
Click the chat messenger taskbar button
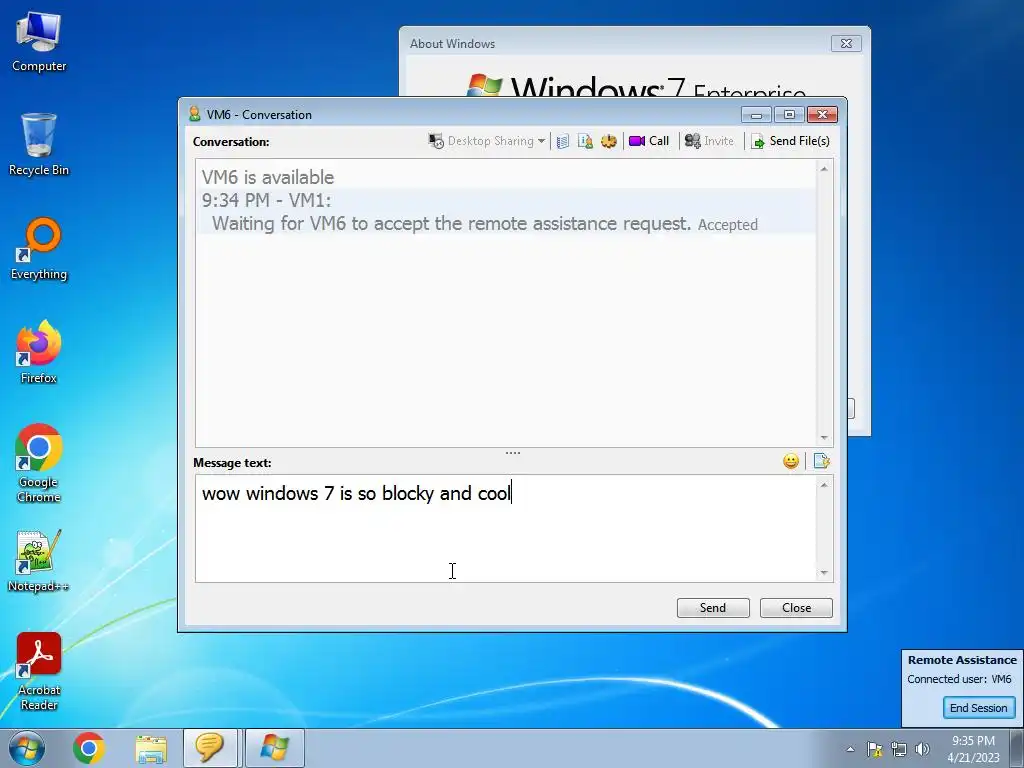click(x=210, y=748)
